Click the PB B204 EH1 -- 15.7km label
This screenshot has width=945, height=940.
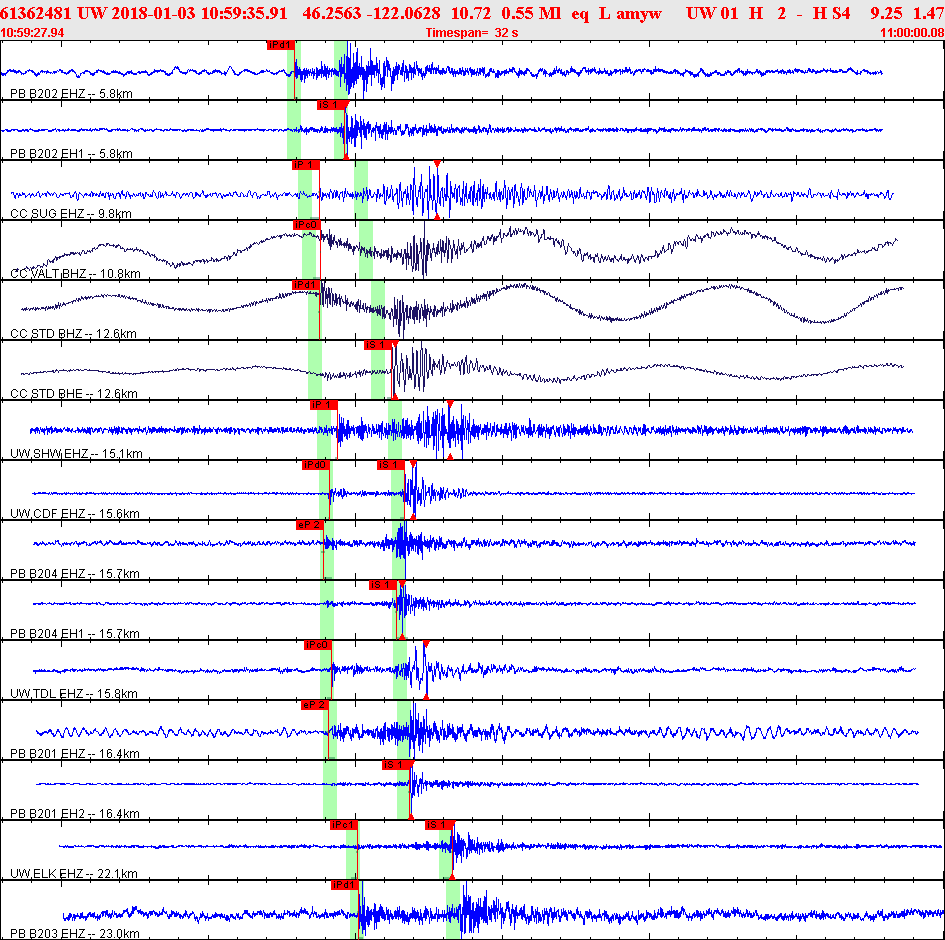tap(75, 633)
